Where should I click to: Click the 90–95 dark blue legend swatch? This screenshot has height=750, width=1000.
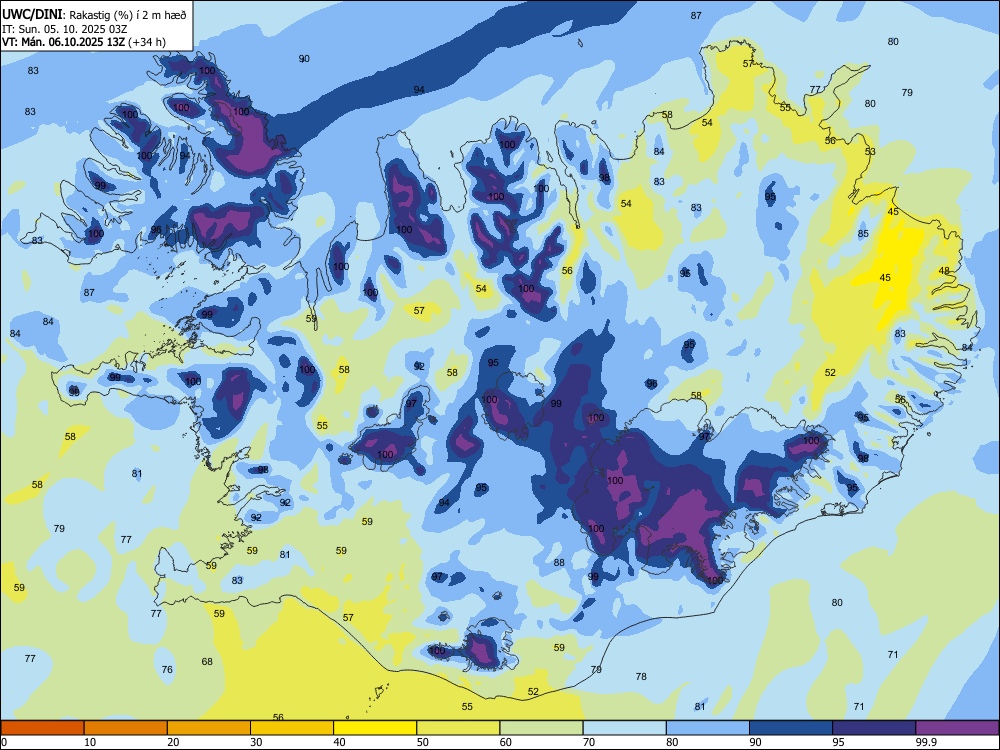pos(791,728)
